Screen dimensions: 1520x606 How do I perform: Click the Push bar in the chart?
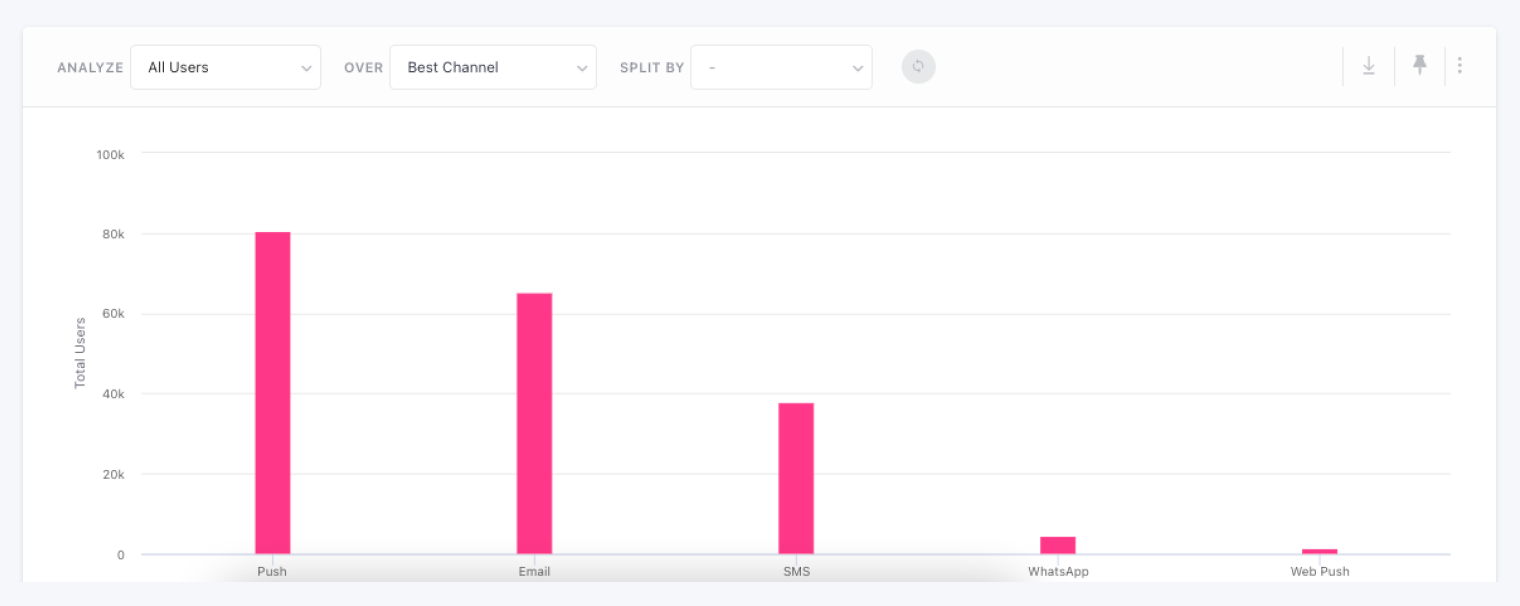click(272, 393)
